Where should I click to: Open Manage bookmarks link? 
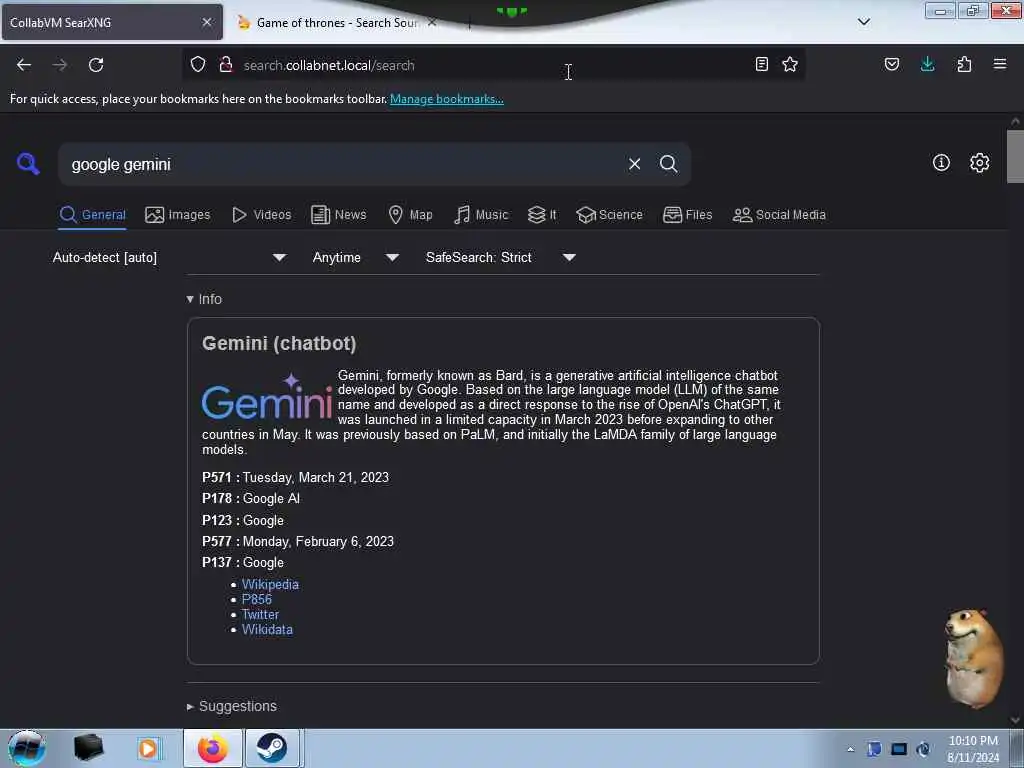447,99
